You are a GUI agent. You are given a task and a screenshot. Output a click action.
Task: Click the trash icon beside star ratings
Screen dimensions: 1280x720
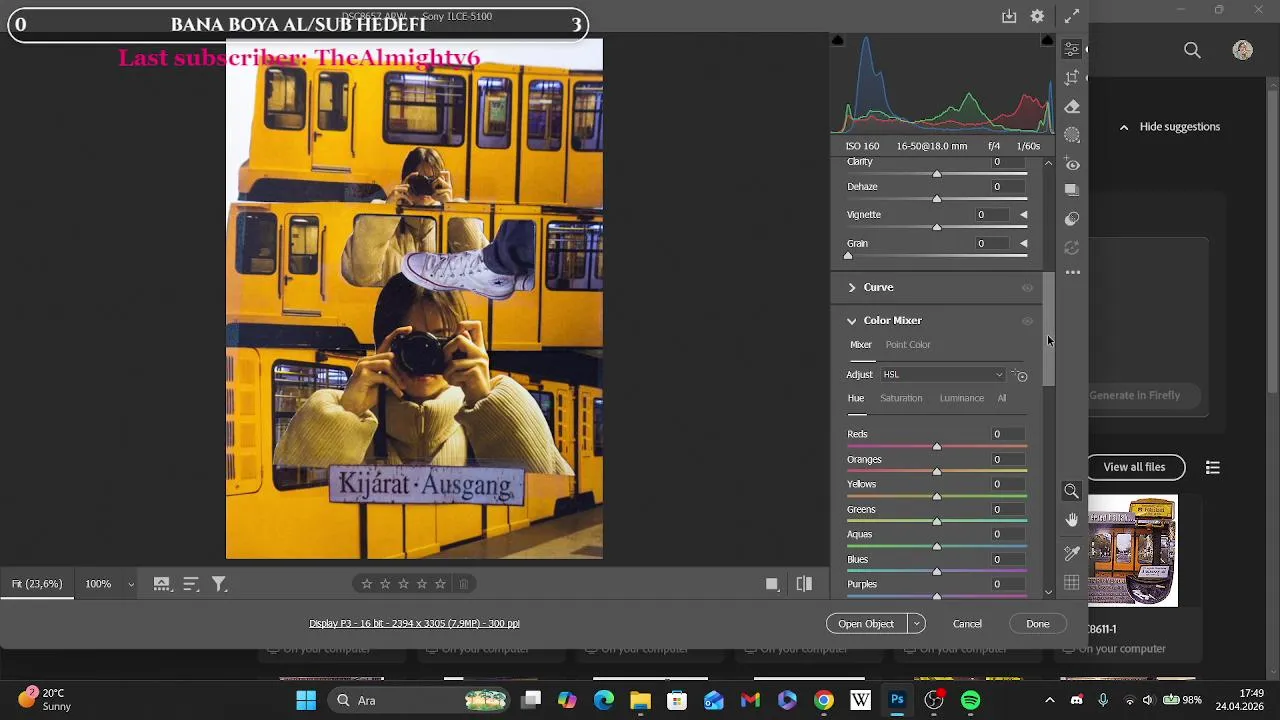click(463, 584)
